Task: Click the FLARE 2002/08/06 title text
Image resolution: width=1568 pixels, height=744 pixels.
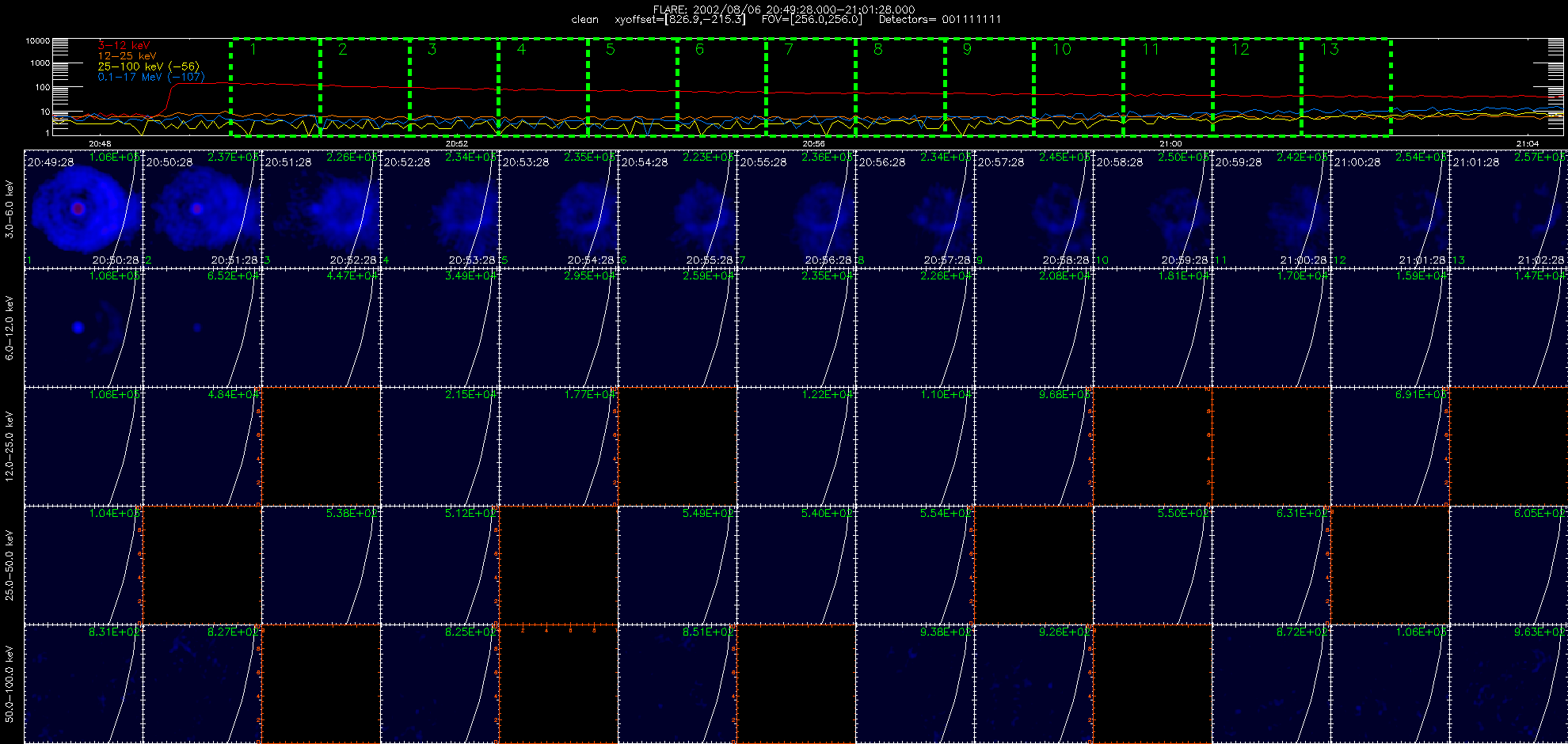Action: 784,9
